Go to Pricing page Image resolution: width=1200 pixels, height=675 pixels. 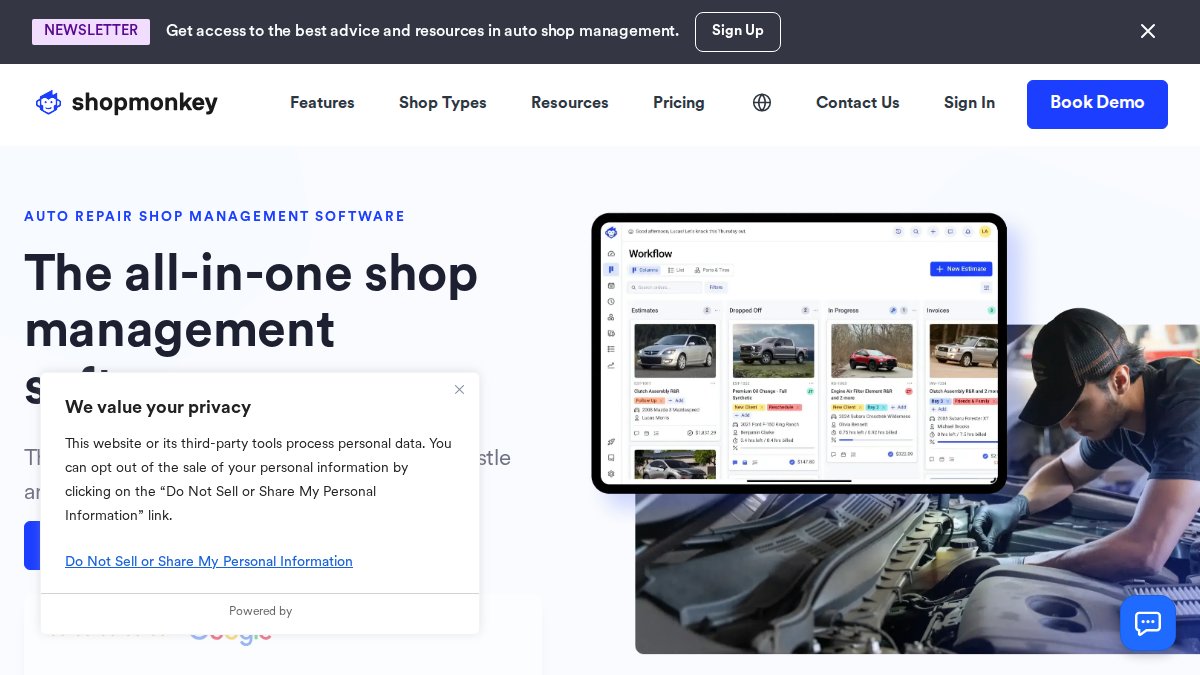(679, 103)
